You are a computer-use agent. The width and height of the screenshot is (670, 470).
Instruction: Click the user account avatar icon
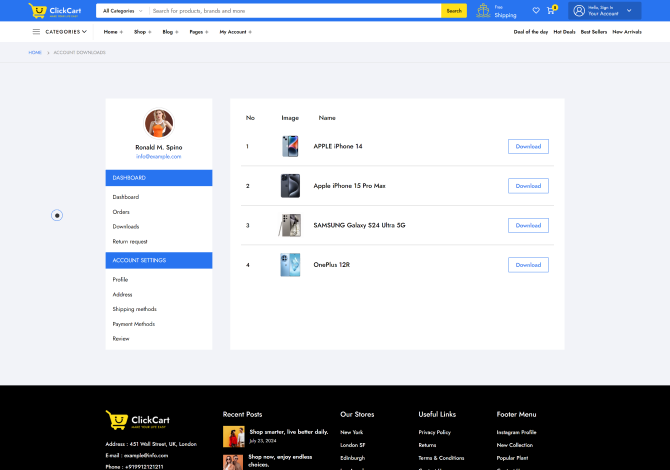tap(579, 11)
